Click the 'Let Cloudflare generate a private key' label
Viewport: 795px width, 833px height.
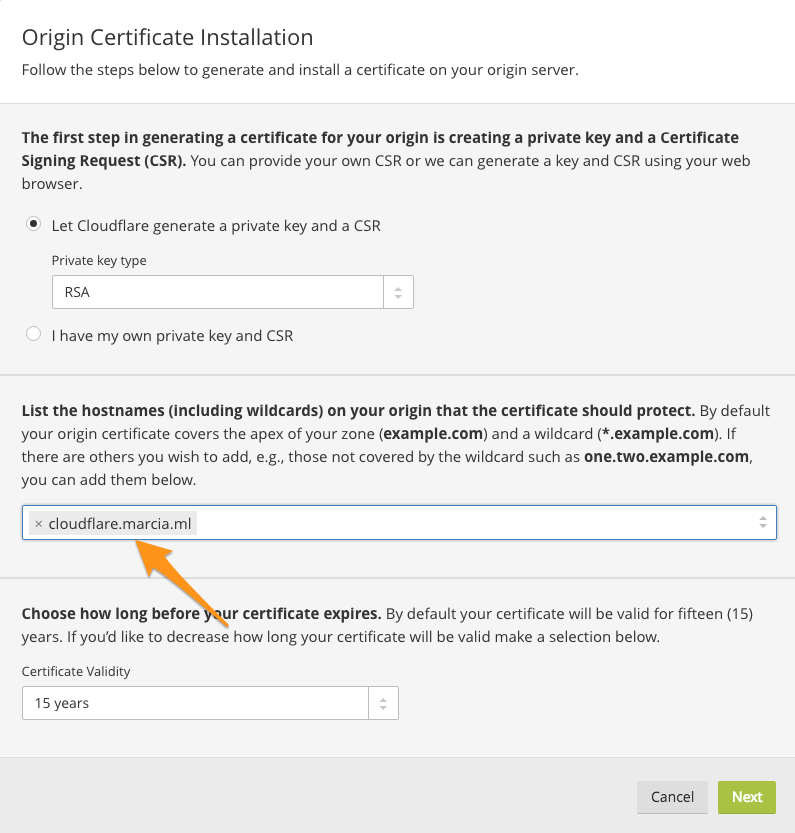pos(216,226)
